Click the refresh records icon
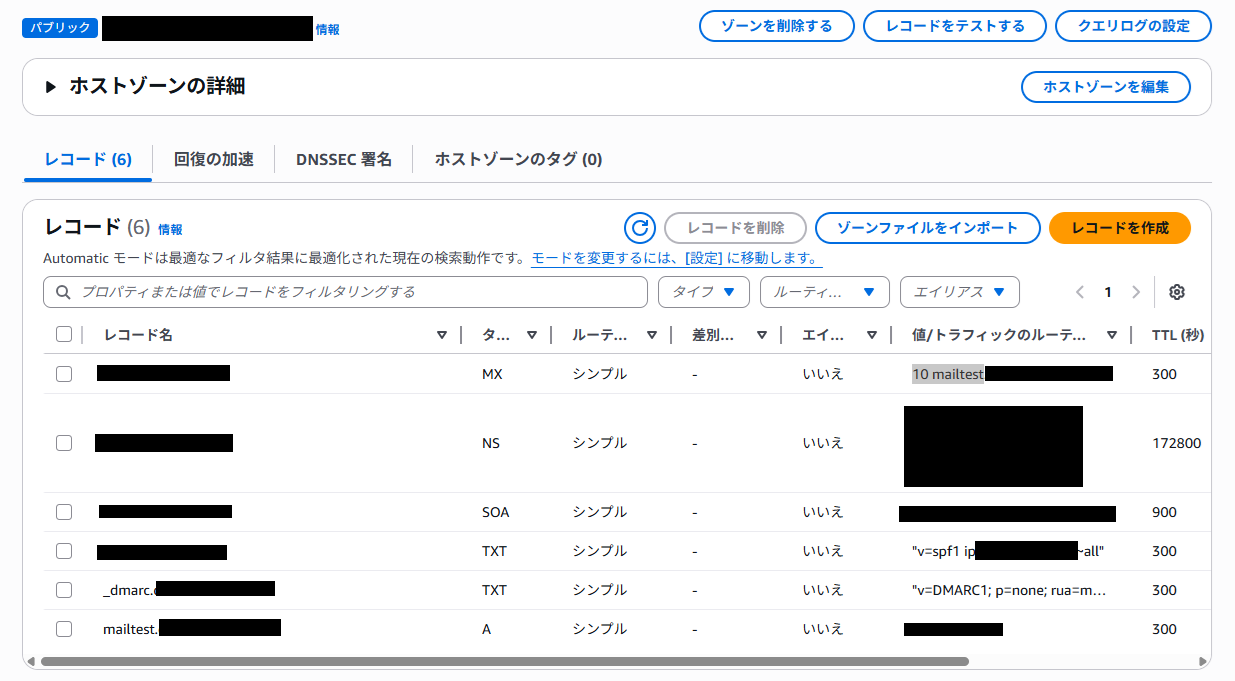Image resolution: width=1235 pixels, height=681 pixels. coord(640,228)
